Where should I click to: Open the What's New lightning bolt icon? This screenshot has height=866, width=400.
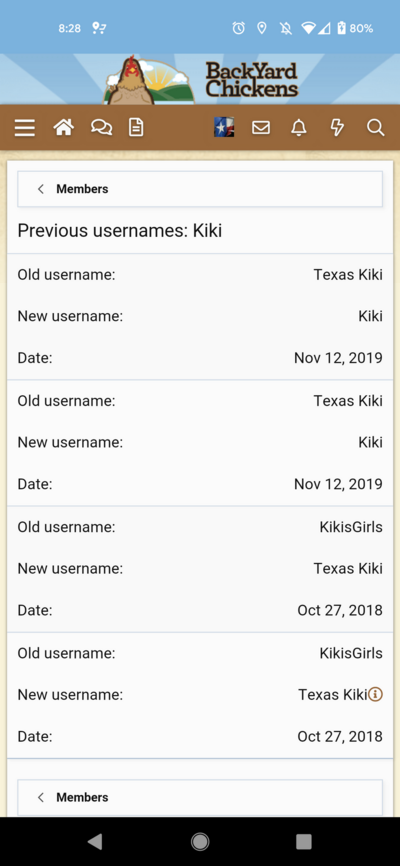coord(337,128)
